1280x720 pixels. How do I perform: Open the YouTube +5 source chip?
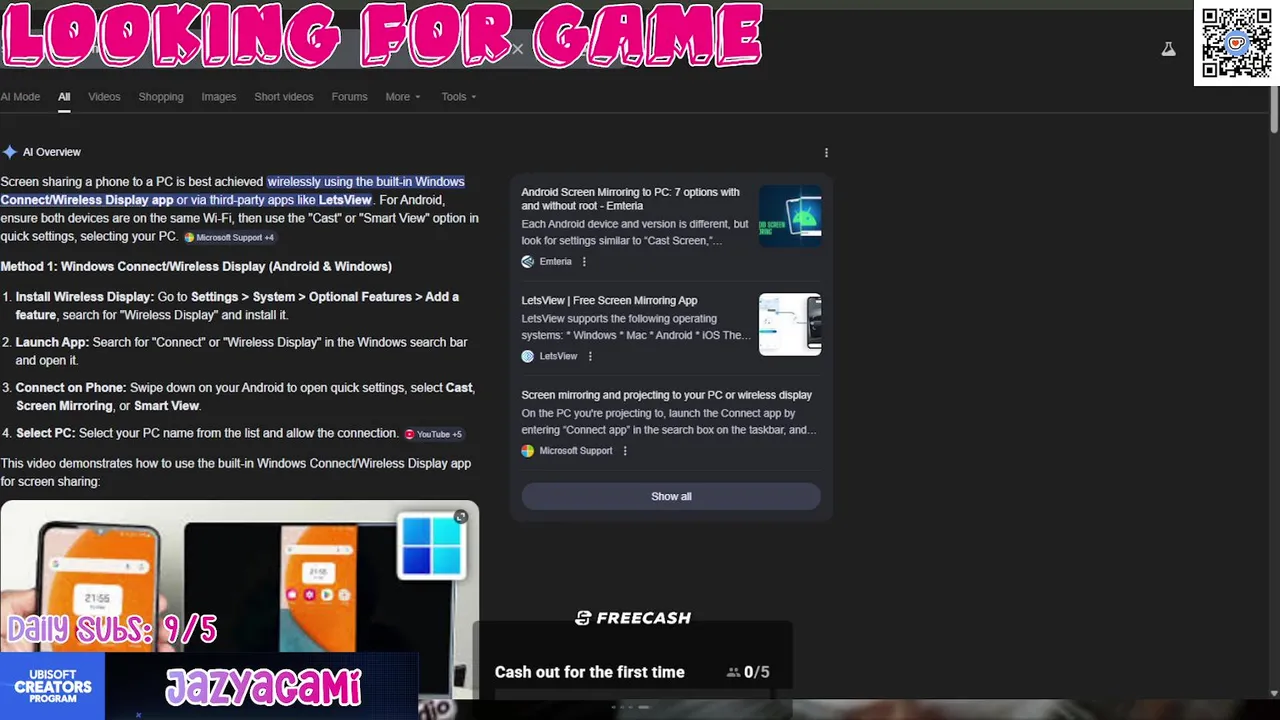click(433, 434)
